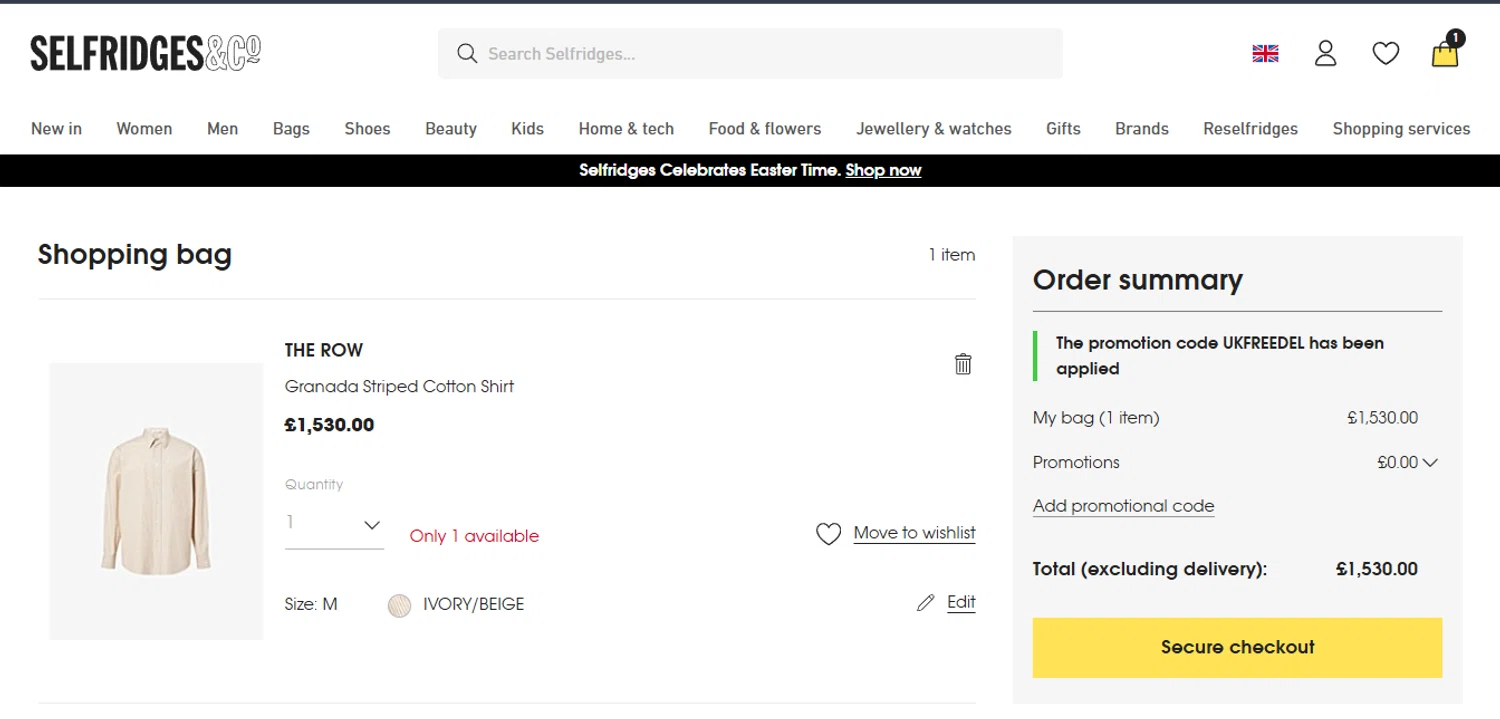
Task: Open the Home & tech menu
Action: tap(626, 129)
